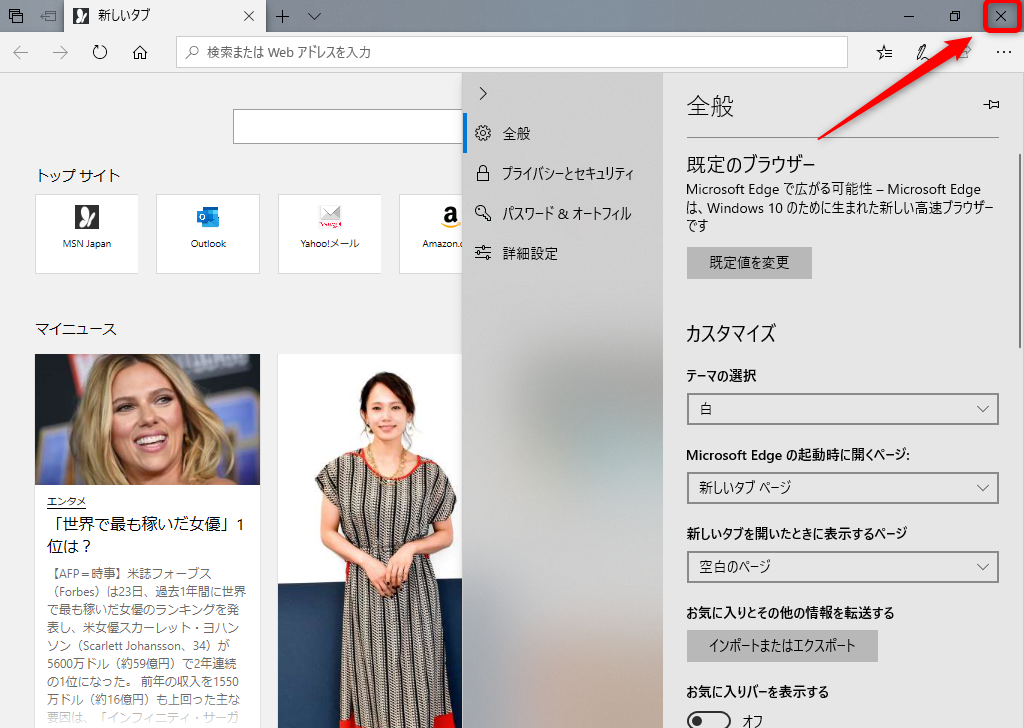This screenshot has height=728, width=1024.
Task: Open the 詳細設定 settings section
Action: [x=531, y=253]
